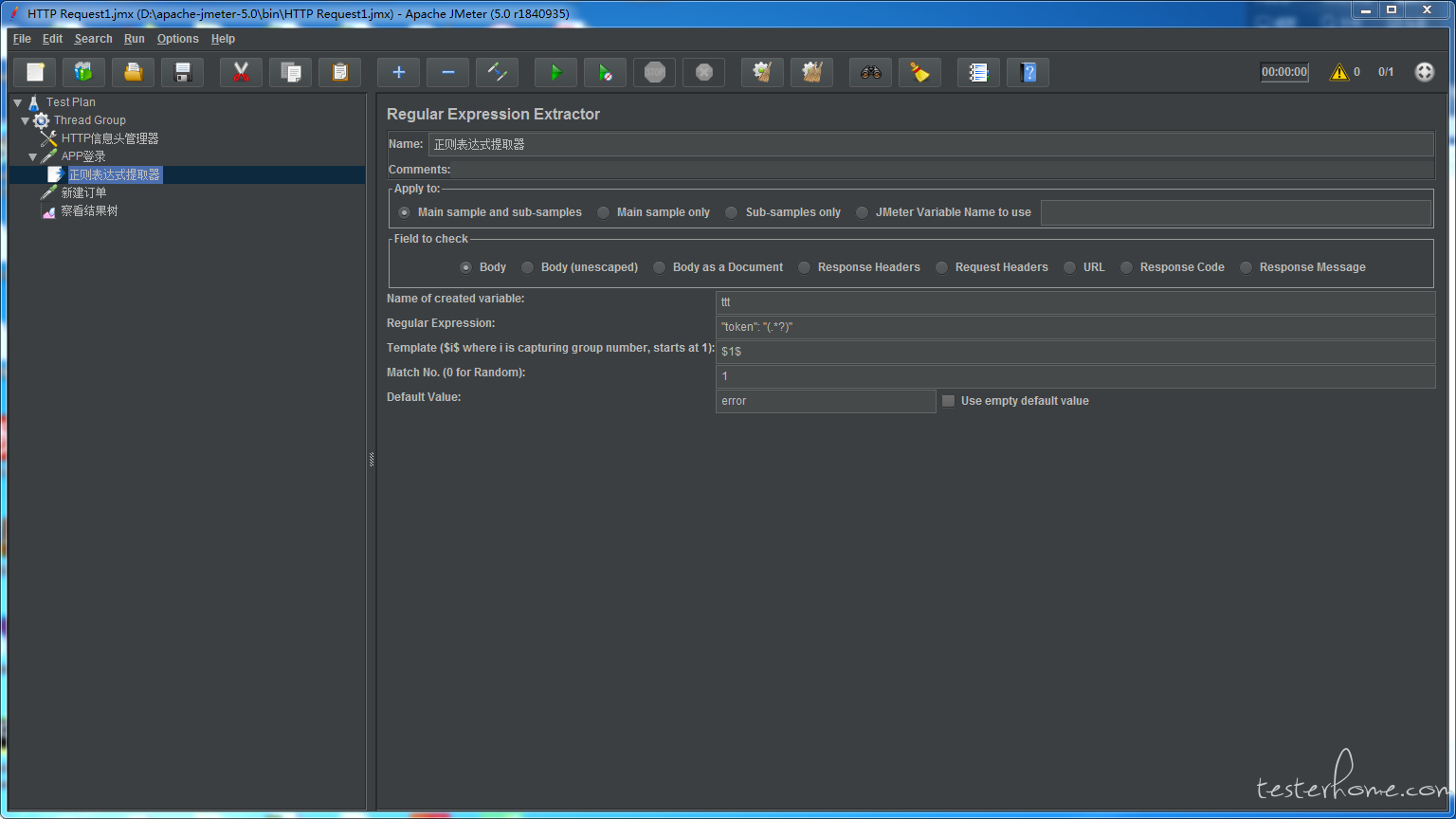Screen dimensions: 1456x819
Task: Click the Stop test icon
Action: click(x=655, y=72)
